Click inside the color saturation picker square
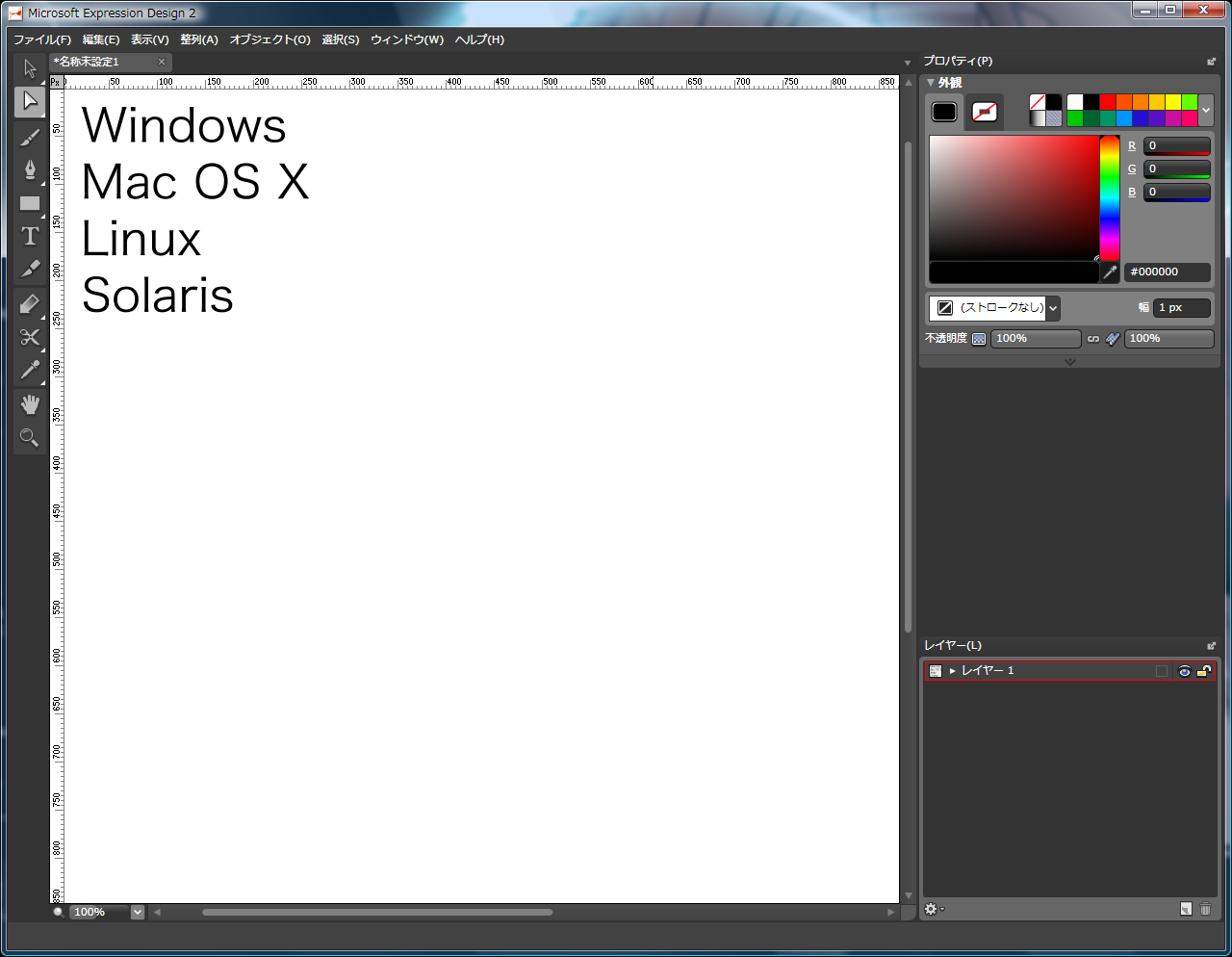The width and height of the screenshot is (1232, 957). tap(1014, 198)
